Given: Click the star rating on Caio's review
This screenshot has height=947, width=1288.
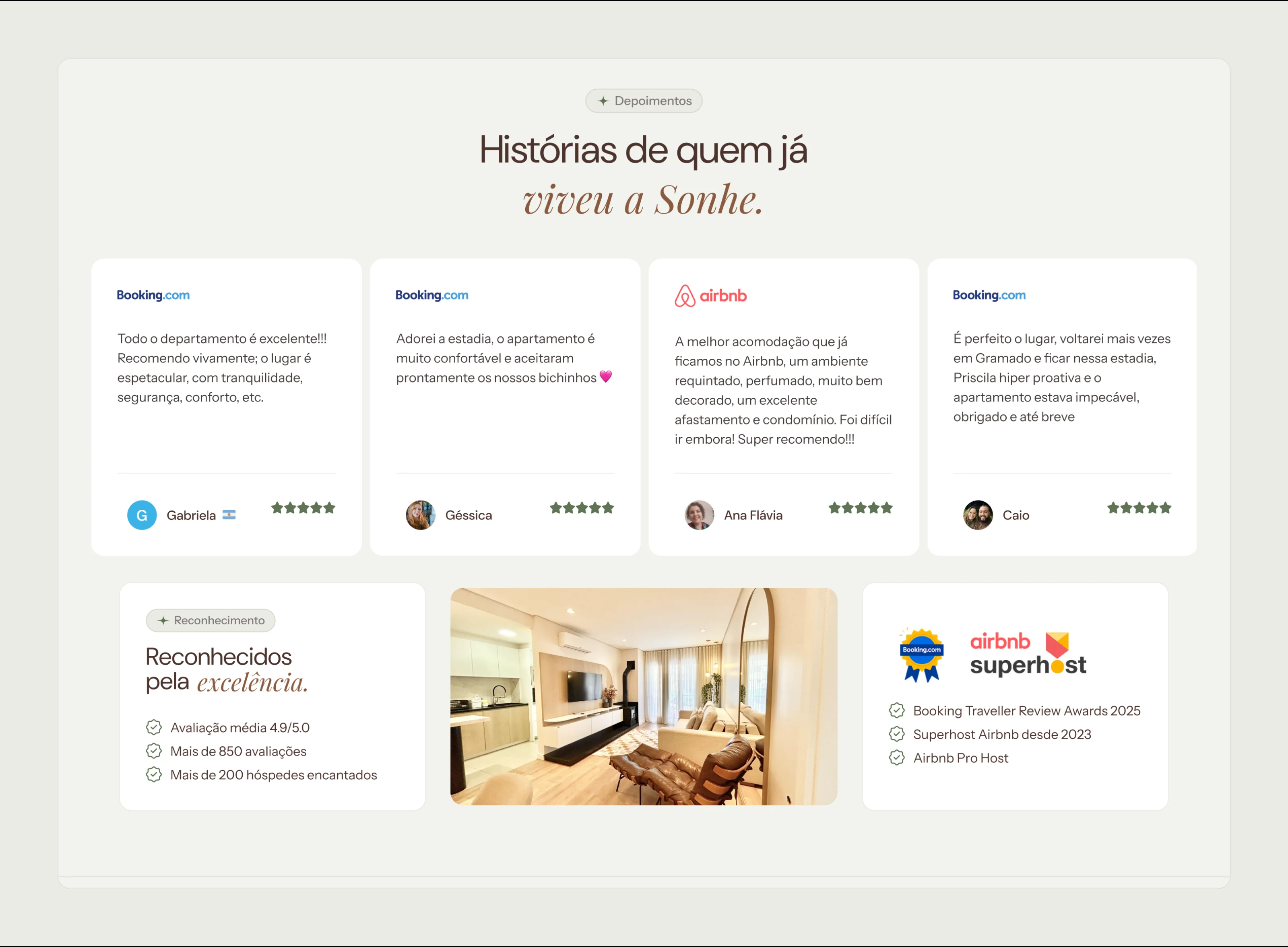Looking at the screenshot, I should click(x=1139, y=508).
